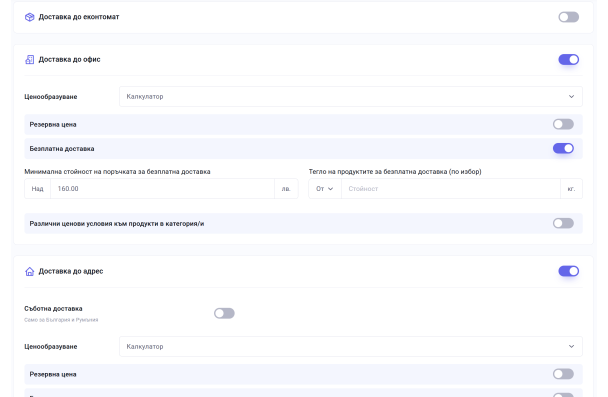Click the office building icon beside Доставка до офис

(29, 59)
